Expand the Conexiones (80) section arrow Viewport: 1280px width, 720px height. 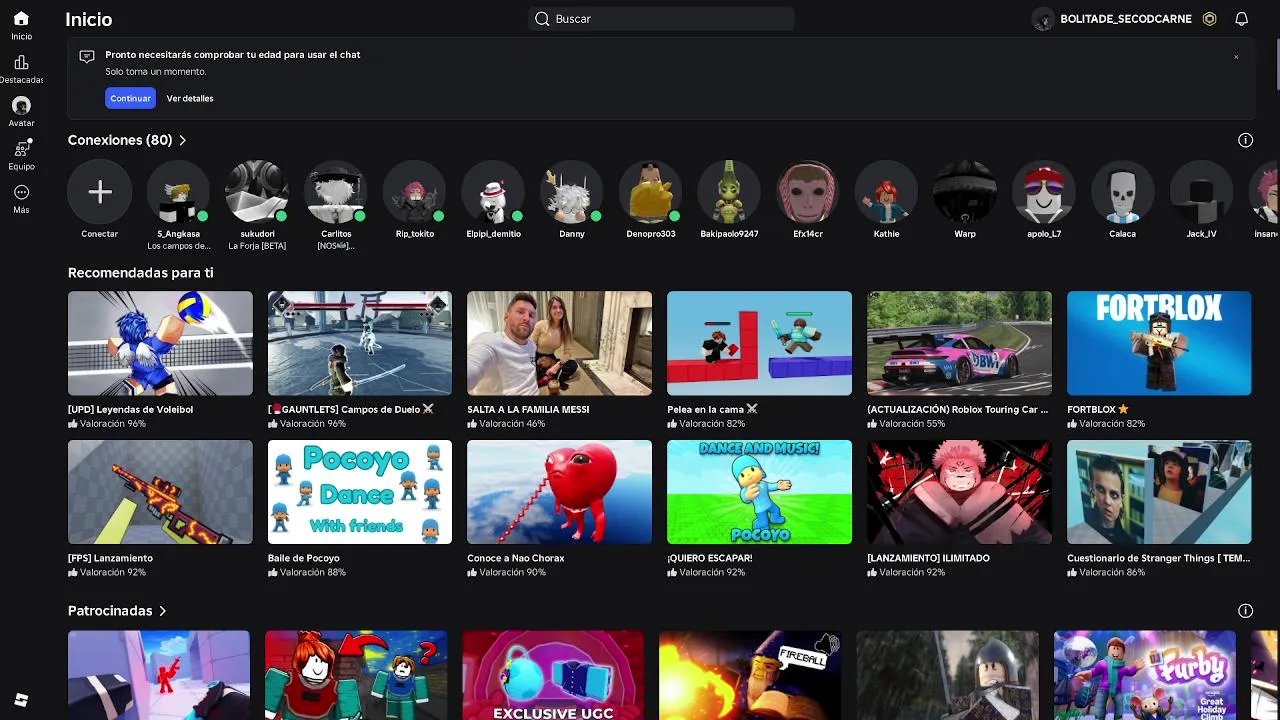183,140
